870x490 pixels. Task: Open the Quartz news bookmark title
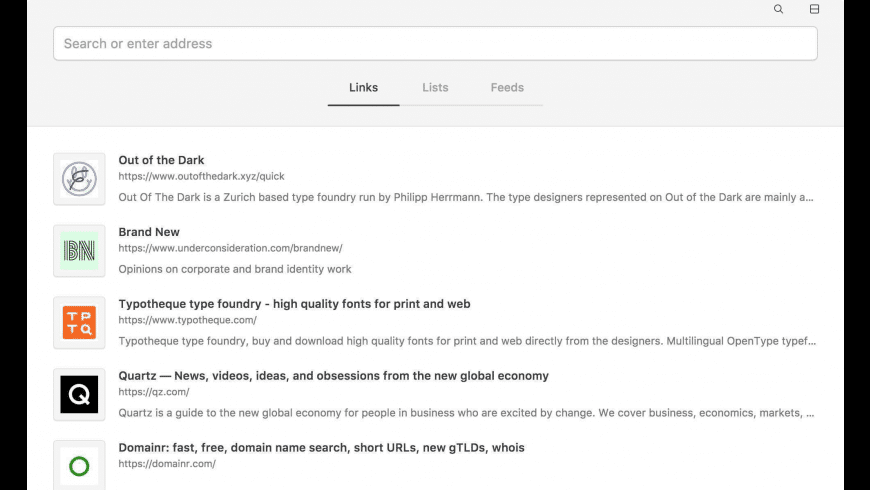333,376
